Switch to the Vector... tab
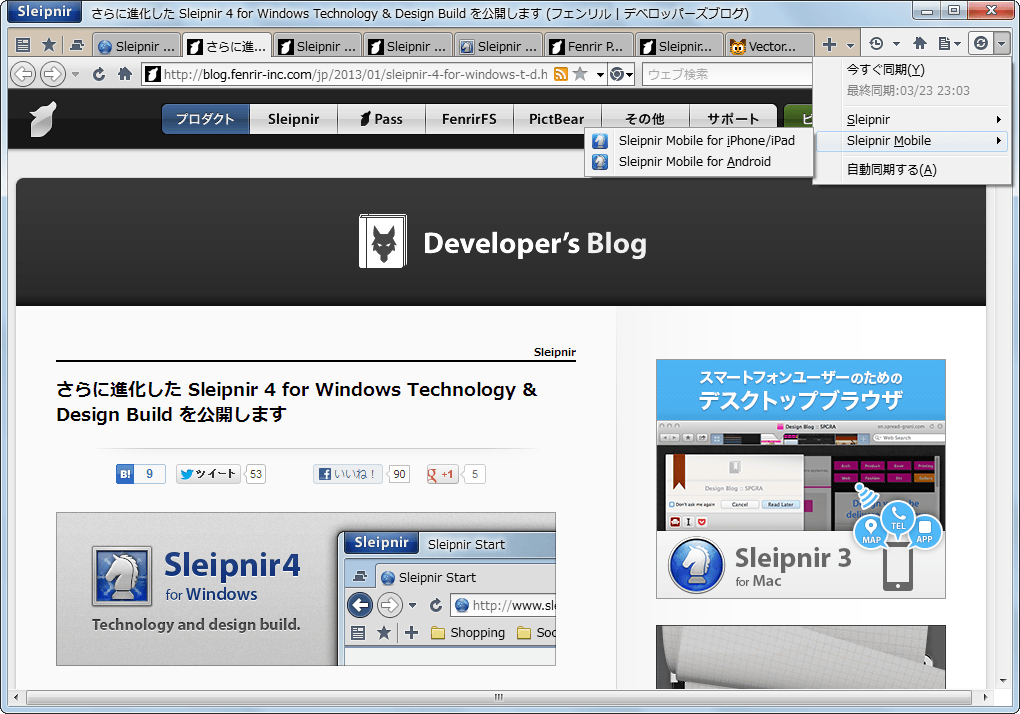This screenshot has width=1020, height=714. point(770,46)
